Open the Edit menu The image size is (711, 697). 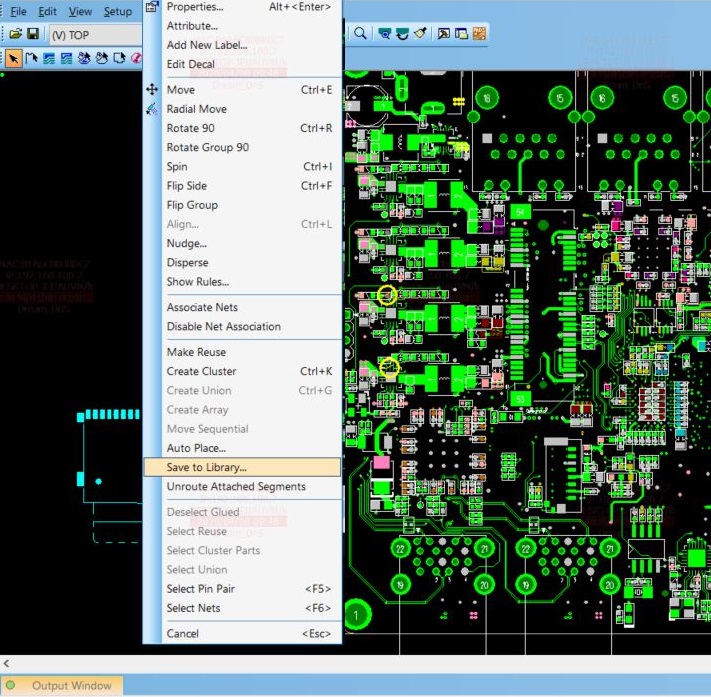pyautogui.click(x=47, y=11)
